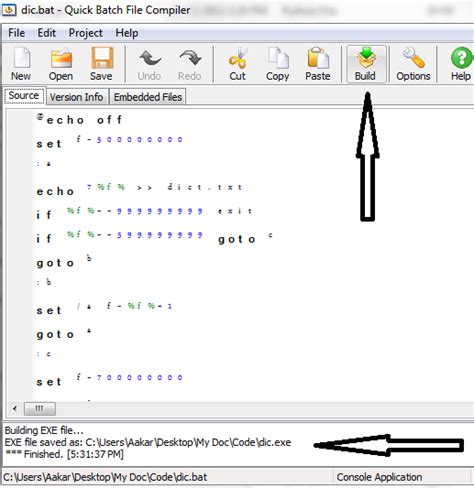The image size is (474, 488).
Task: Paste from clipboard icon
Action: [318, 64]
